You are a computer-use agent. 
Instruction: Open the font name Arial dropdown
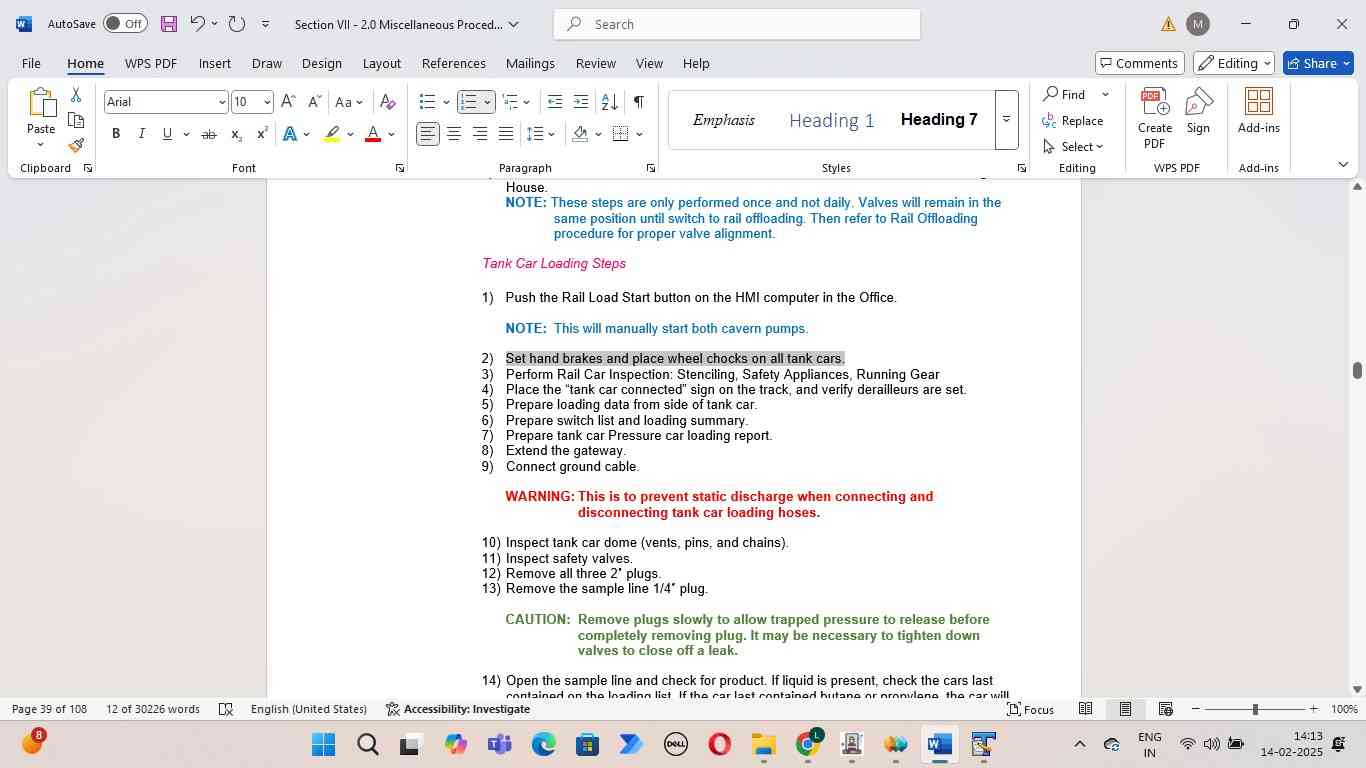tap(222, 102)
